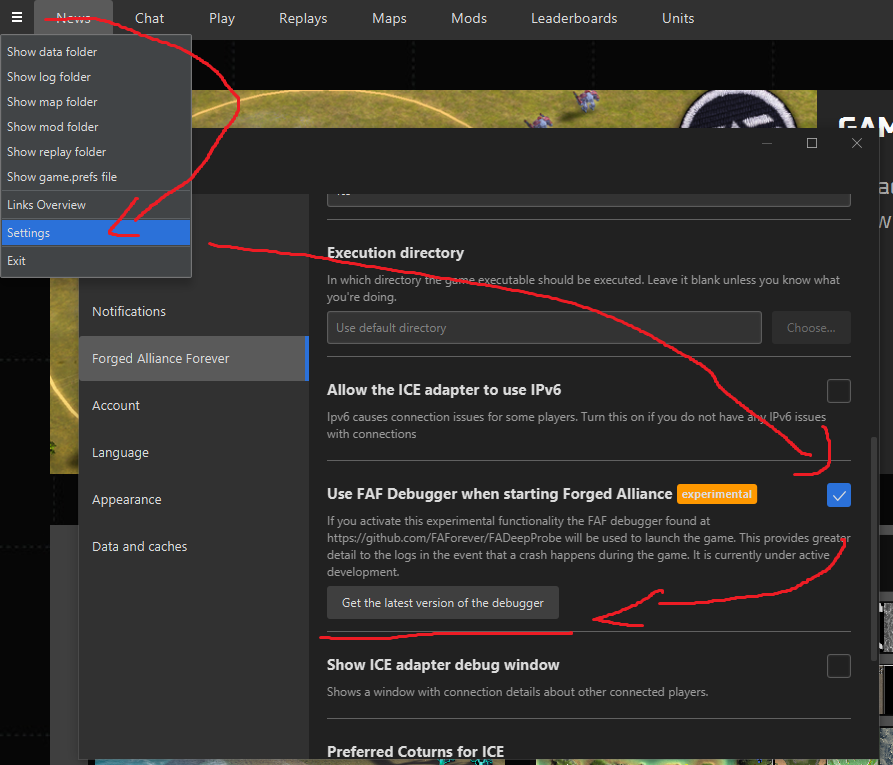Image resolution: width=893 pixels, height=765 pixels.
Task: Maximize the Settings window
Action: pos(812,143)
